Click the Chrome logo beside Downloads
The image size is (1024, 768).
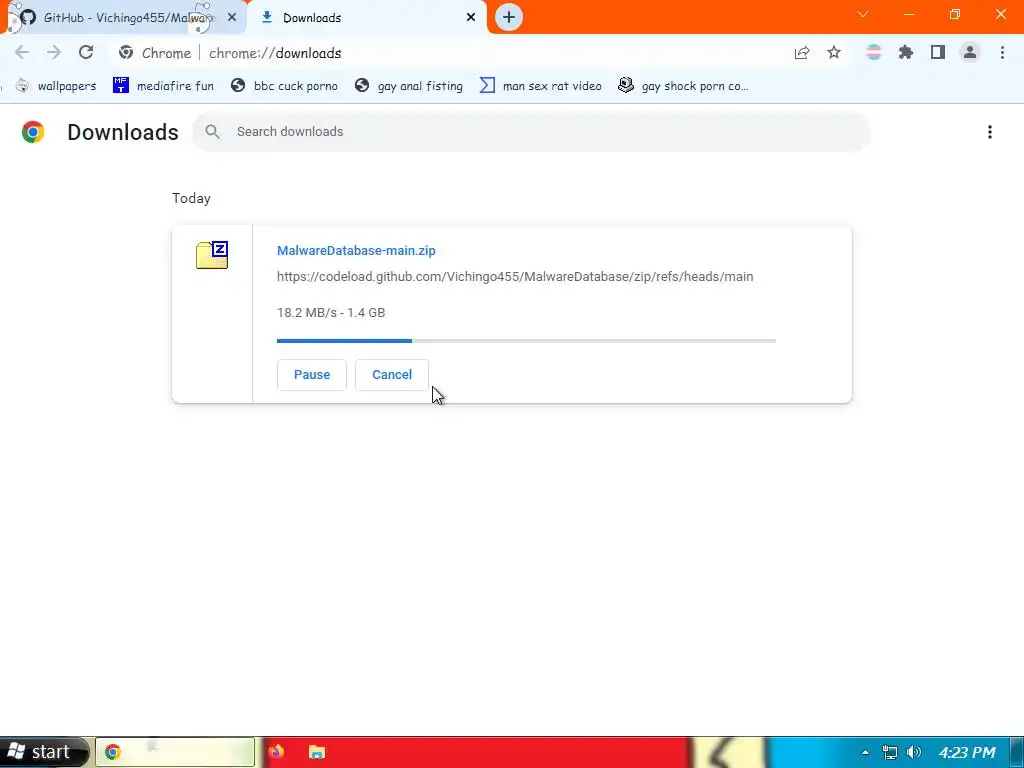(33, 132)
